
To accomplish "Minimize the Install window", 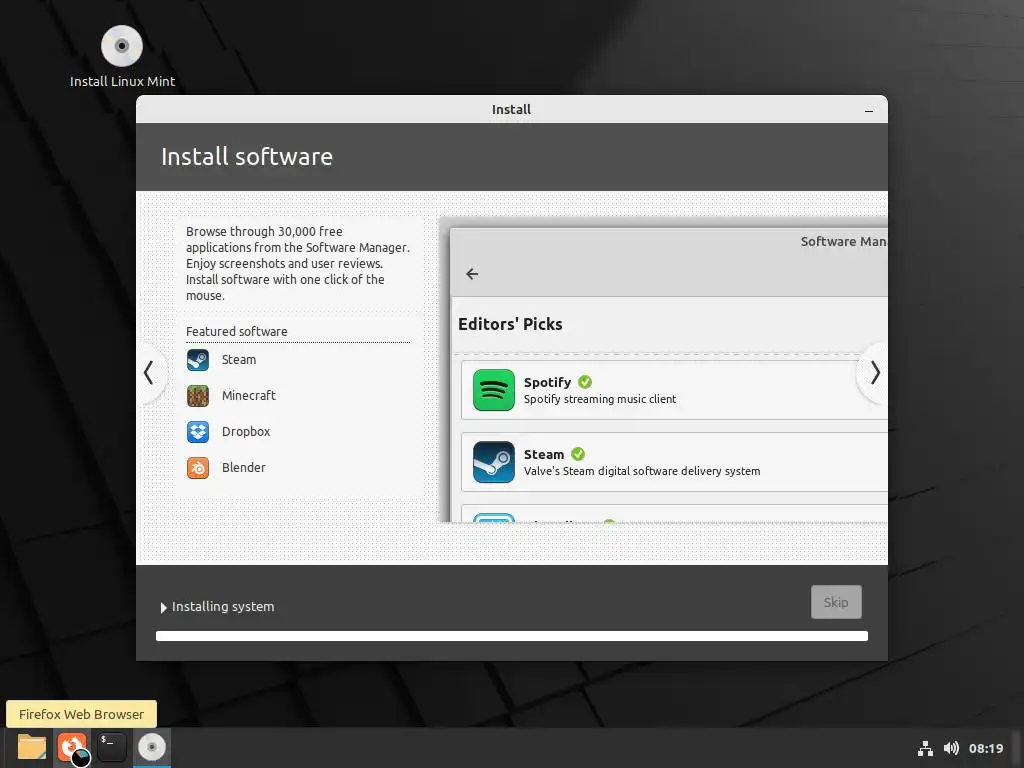I will [x=869, y=110].
